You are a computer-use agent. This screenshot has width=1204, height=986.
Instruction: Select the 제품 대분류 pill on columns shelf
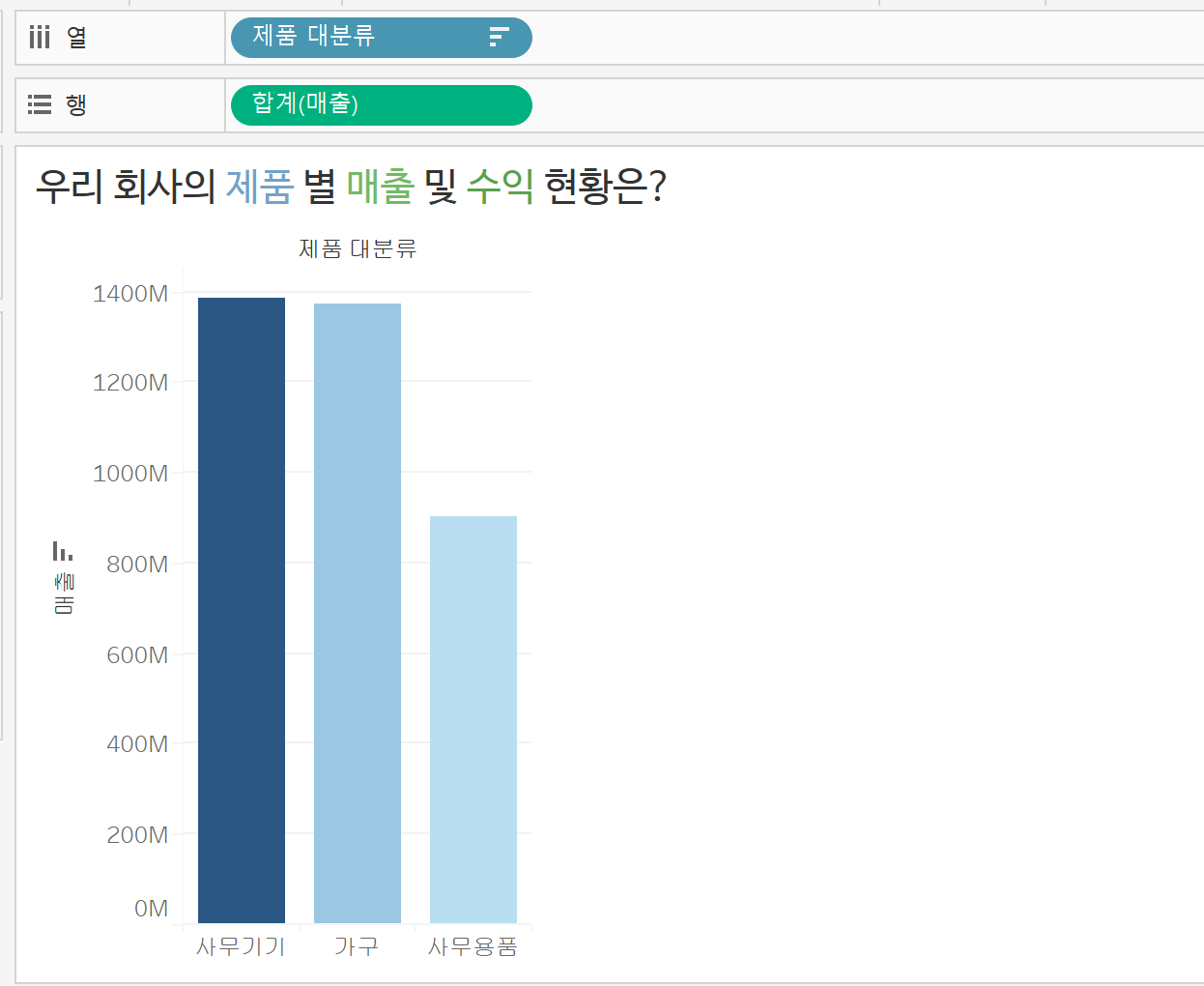(x=381, y=38)
